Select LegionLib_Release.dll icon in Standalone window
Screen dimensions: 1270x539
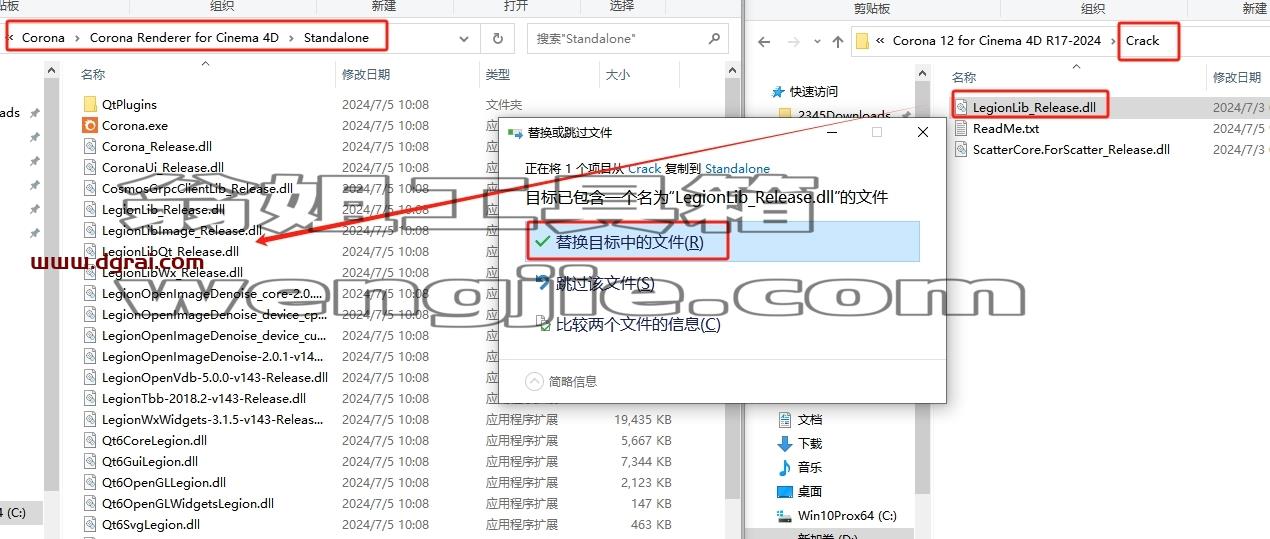pyautogui.click(x=90, y=209)
